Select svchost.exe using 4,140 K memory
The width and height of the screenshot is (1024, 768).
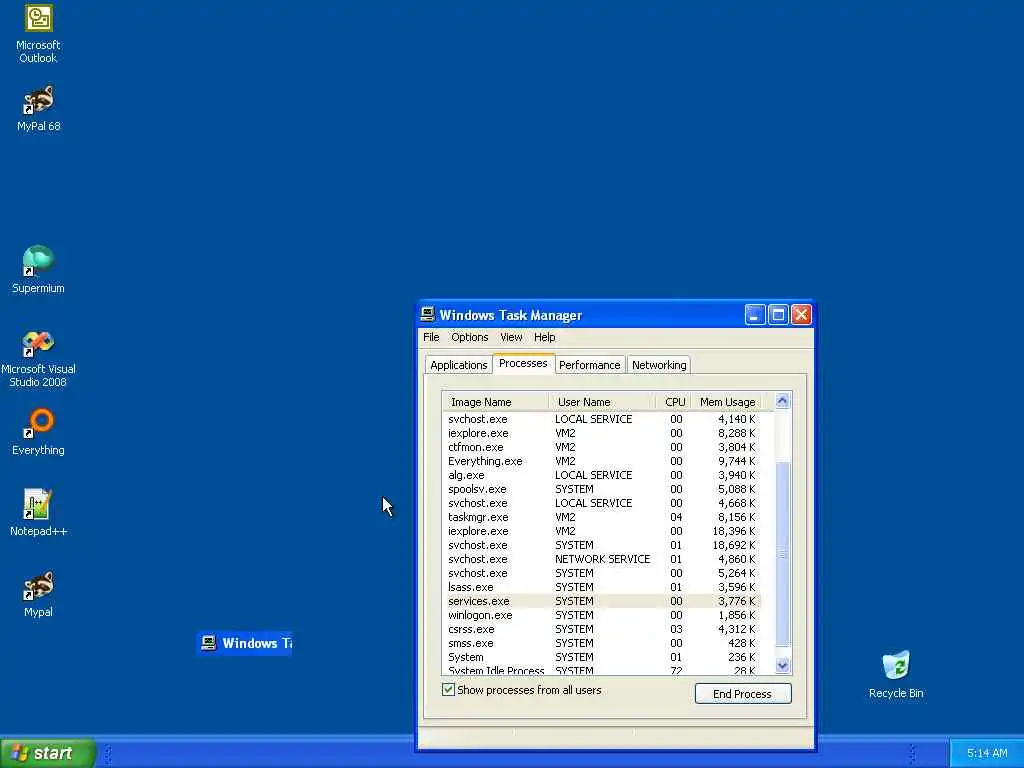click(x=601, y=419)
